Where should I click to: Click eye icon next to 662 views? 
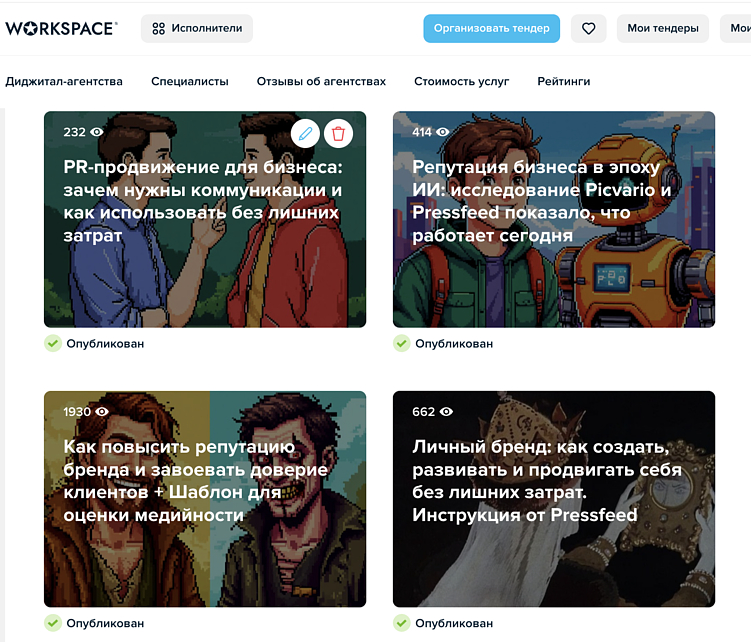[446, 412]
